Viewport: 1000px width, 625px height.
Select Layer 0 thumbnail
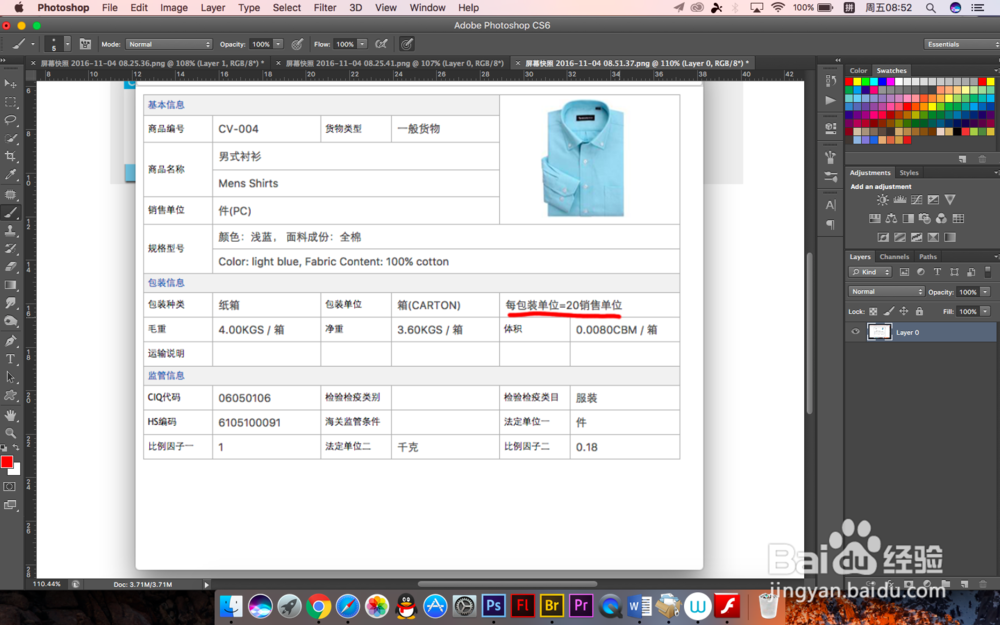pyautogui.click(x=879, y=332)
